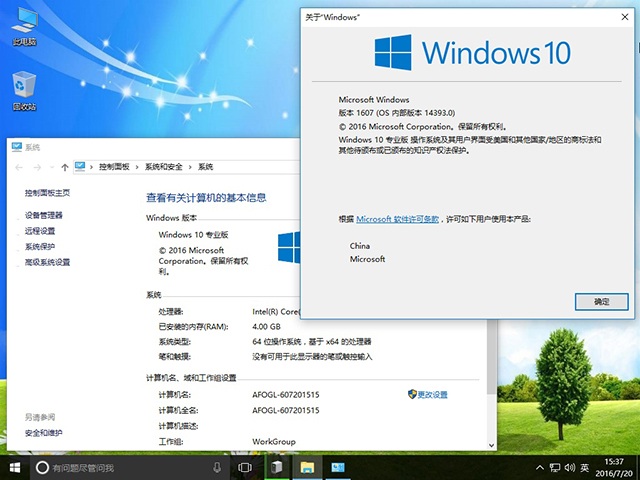The image size is (640, 480).
Task: Open 系统保护 in the sidebar
Action: pos(40,247)
